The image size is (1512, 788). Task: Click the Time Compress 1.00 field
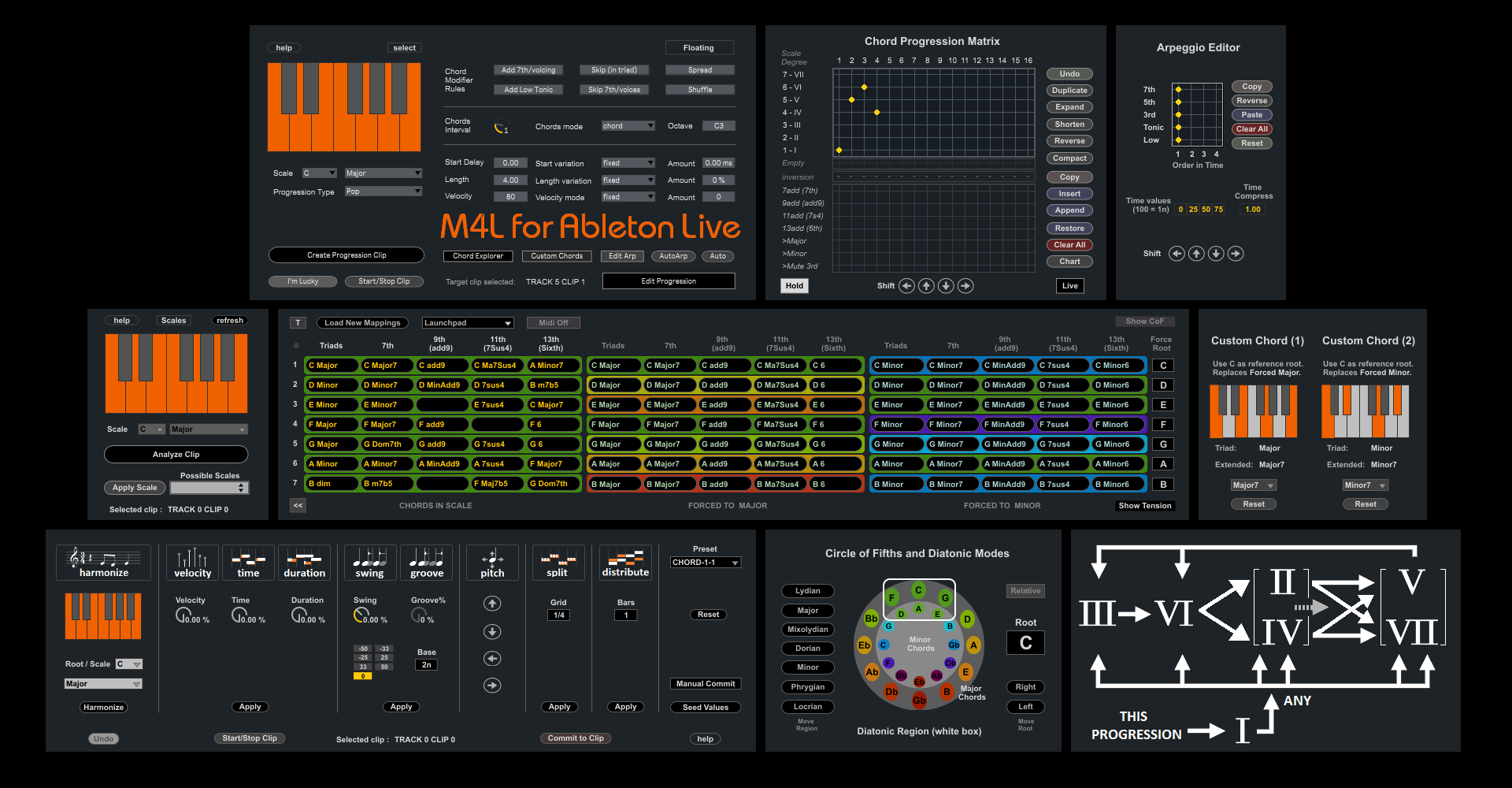pos(1252,210)
